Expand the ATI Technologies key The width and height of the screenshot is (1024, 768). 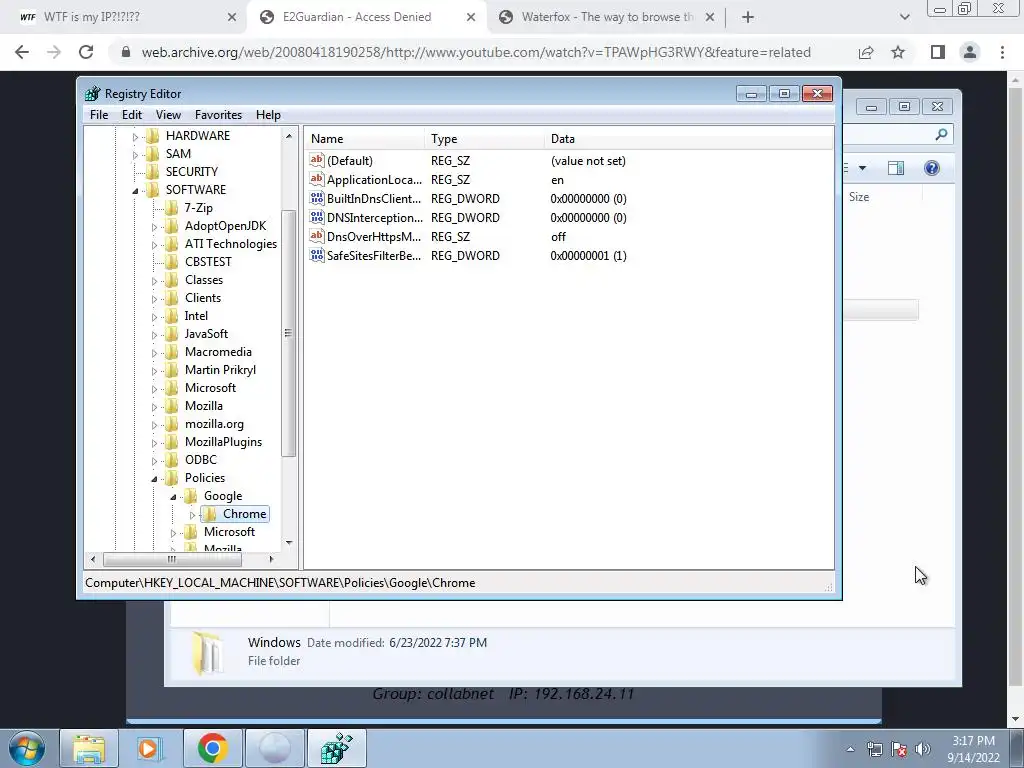[x=154, y=245]
